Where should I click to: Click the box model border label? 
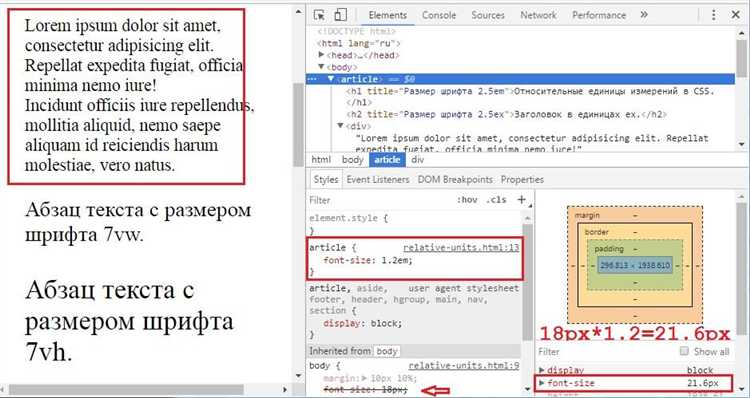tap(597, 232)
